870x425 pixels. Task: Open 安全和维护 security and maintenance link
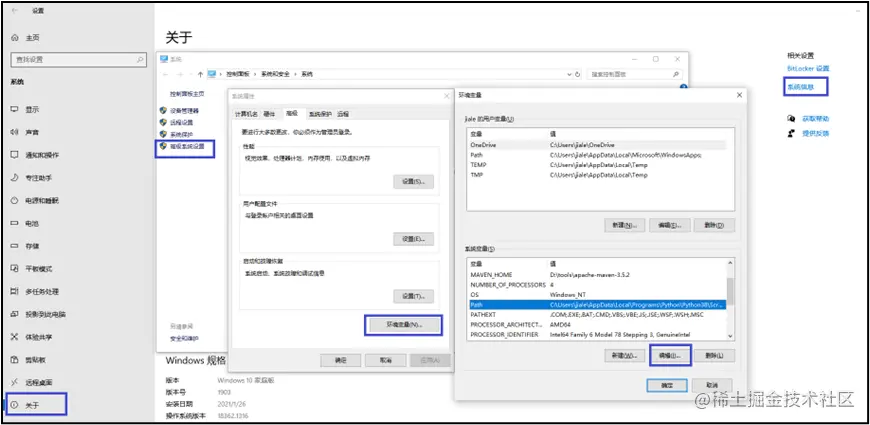(x=184, y=338)
